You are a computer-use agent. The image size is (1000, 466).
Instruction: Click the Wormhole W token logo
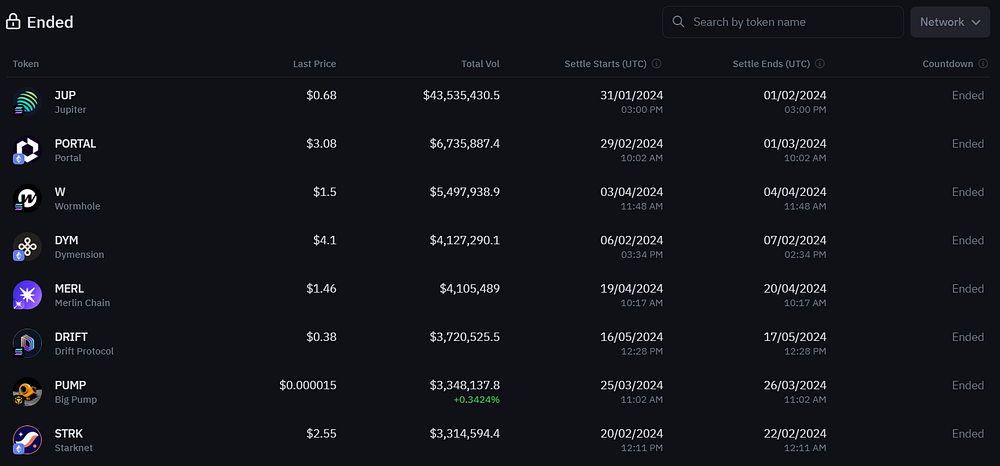tap(27, 199)
